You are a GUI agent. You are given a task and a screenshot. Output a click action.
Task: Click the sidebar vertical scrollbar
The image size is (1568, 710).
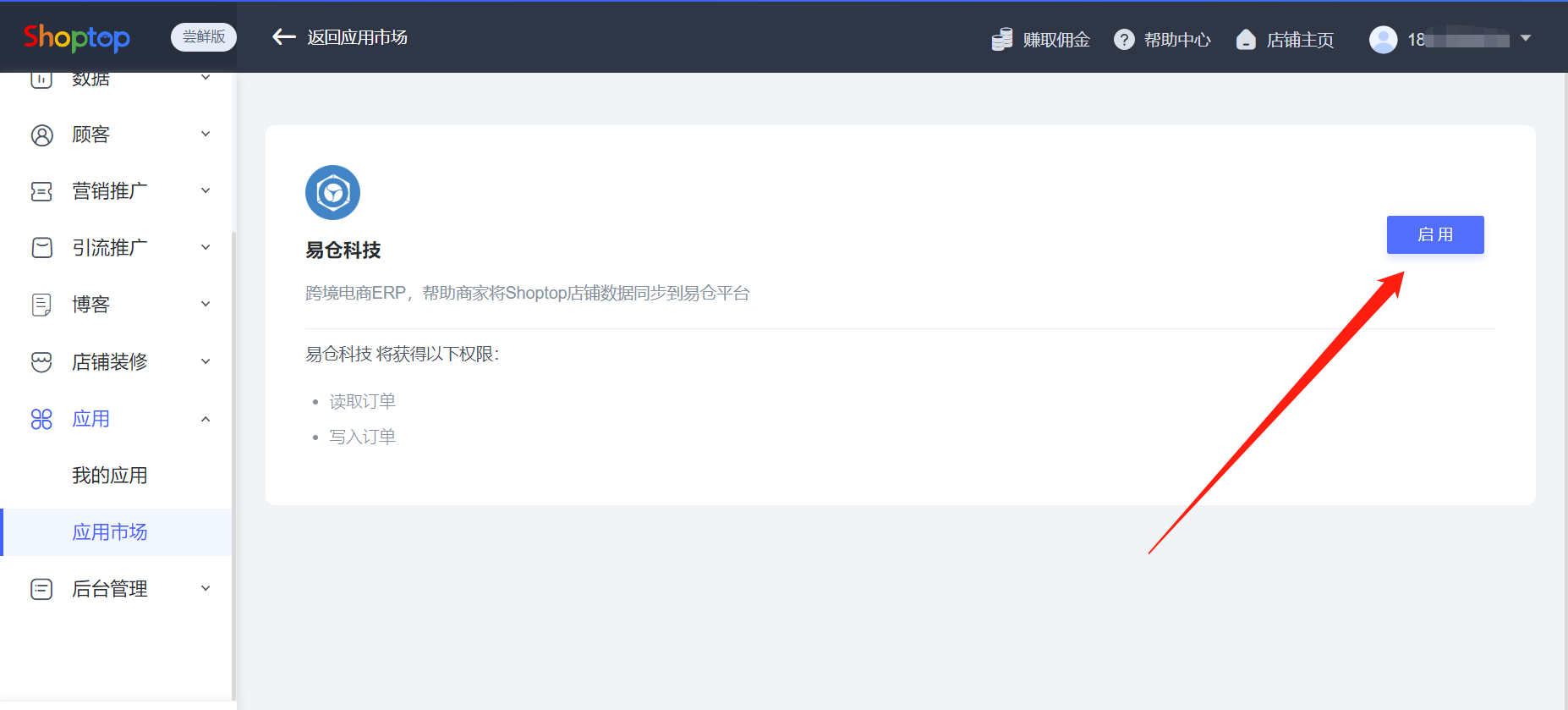coord(234,465)
